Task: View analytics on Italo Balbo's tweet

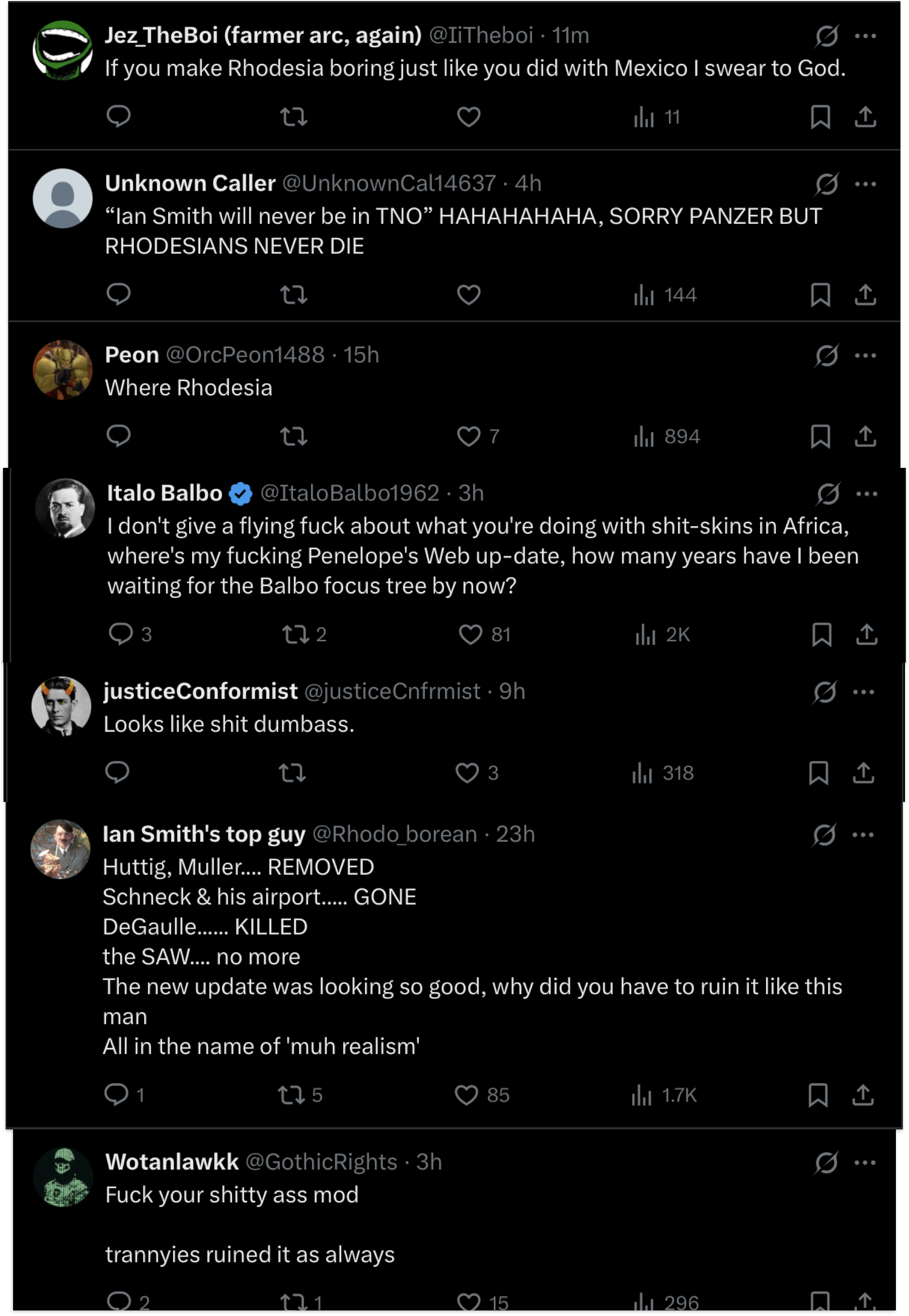Action: [662, 634]
